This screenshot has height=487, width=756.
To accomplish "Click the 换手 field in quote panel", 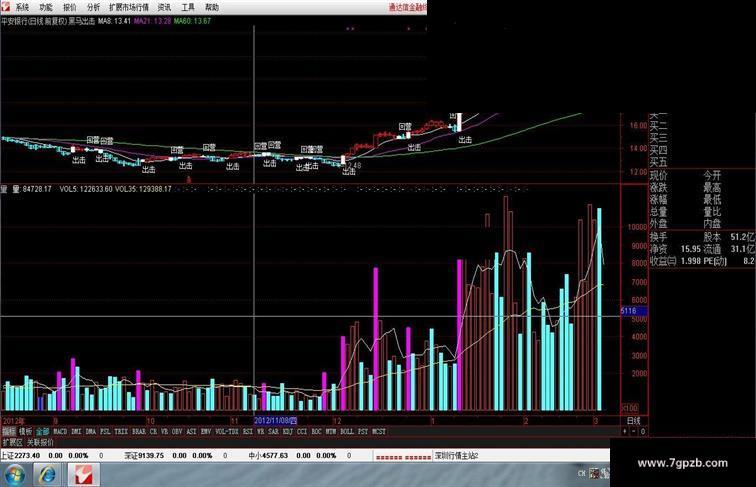I will pyautogui.click(x=658, y=237).
